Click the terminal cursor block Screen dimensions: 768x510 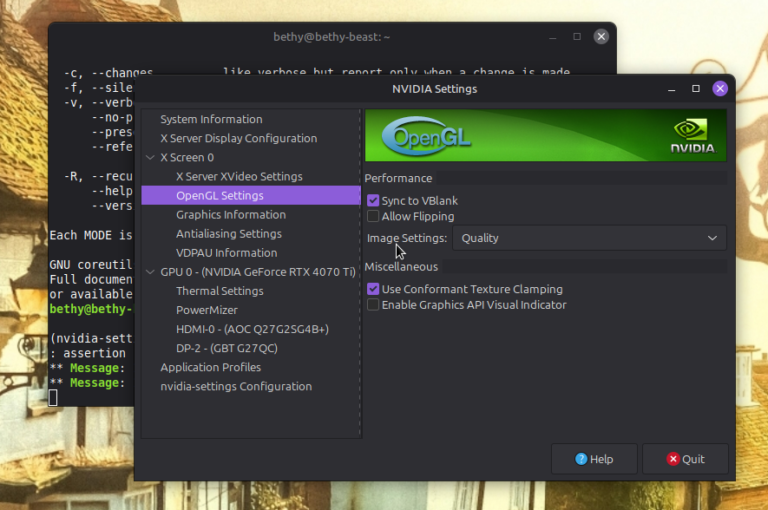click(x=53, y=398)
